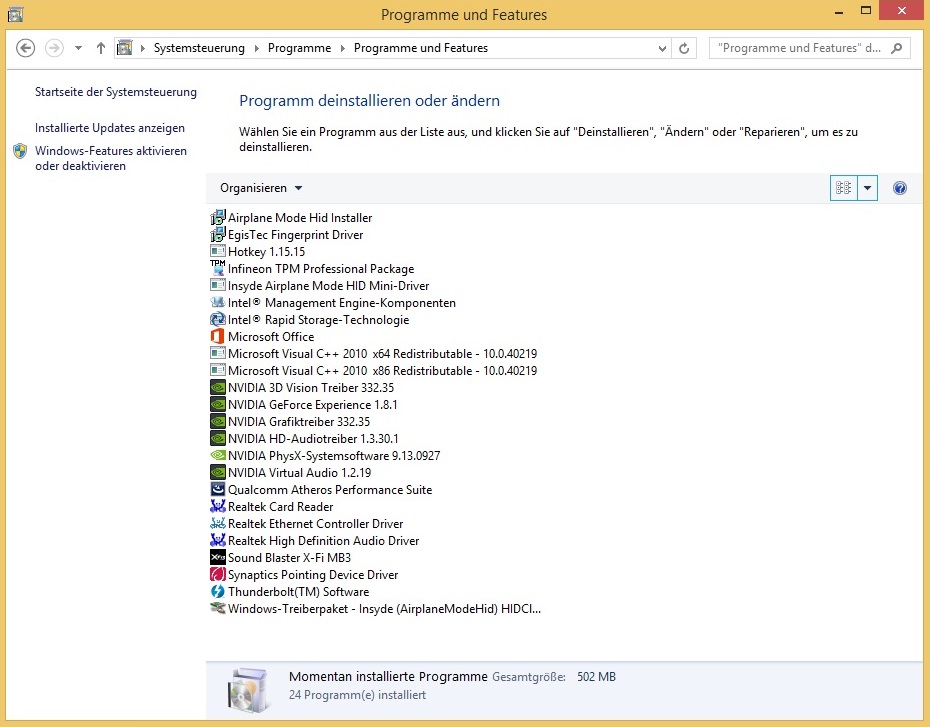
Task: Click the control panel icon in address bar
Action: pos(125,47)
